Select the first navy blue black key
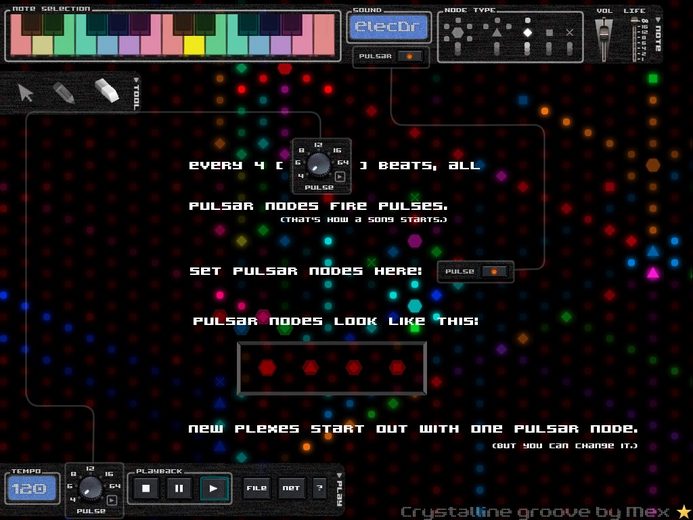This screenshot has width=693, height=520. [x=118, y=24]
